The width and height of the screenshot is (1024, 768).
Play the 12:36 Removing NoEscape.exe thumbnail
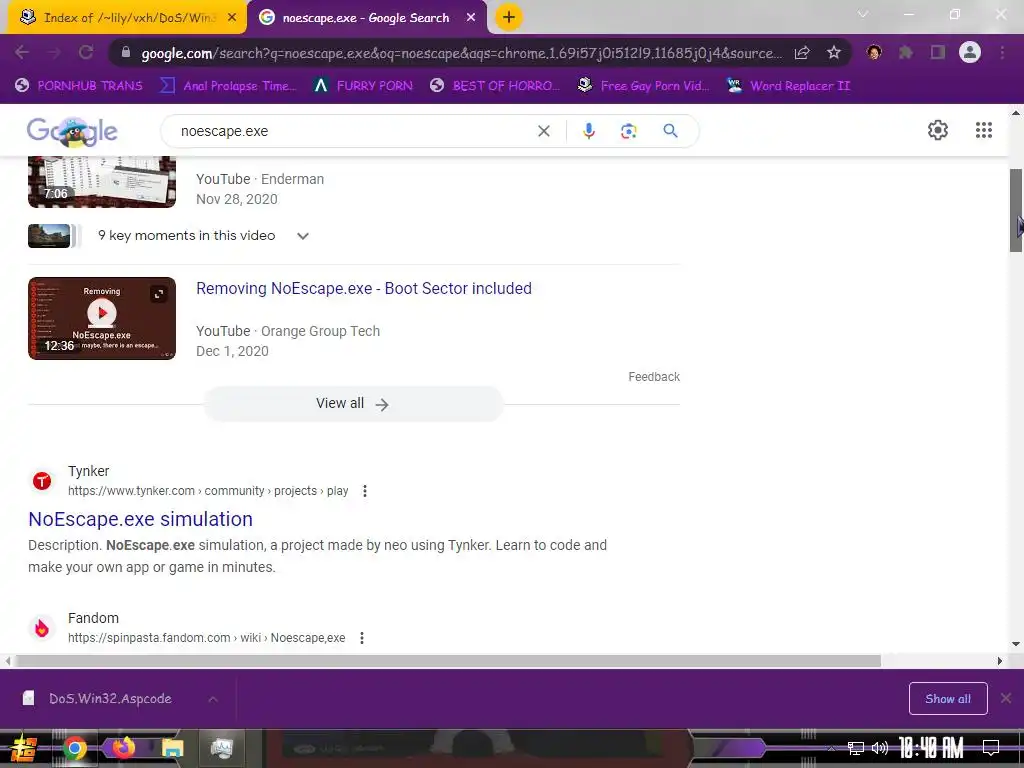tap(102, 318)
